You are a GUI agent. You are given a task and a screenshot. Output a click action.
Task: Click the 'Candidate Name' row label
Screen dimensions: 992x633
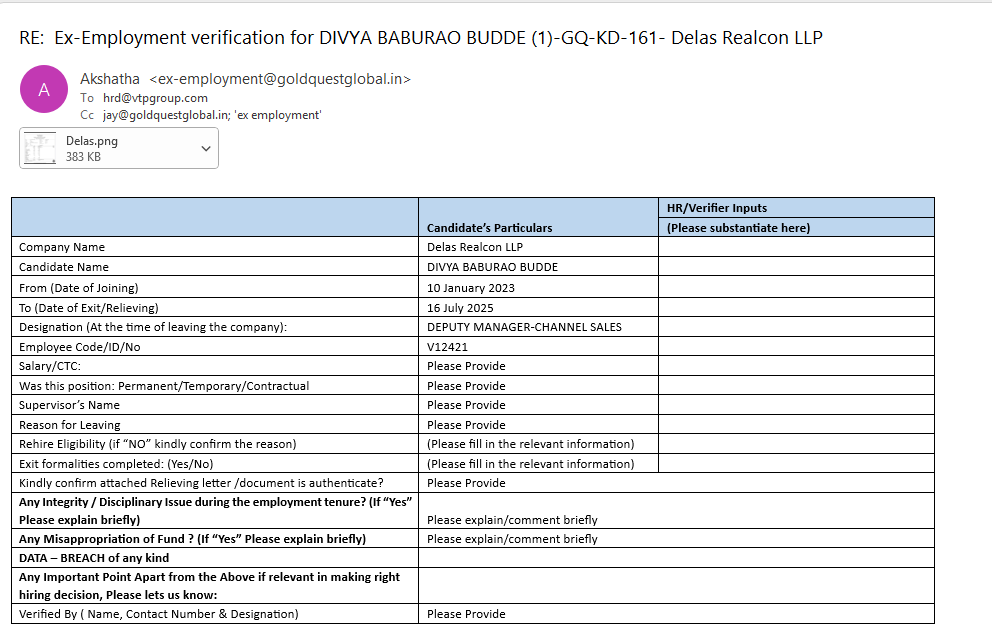pos(64,267)
